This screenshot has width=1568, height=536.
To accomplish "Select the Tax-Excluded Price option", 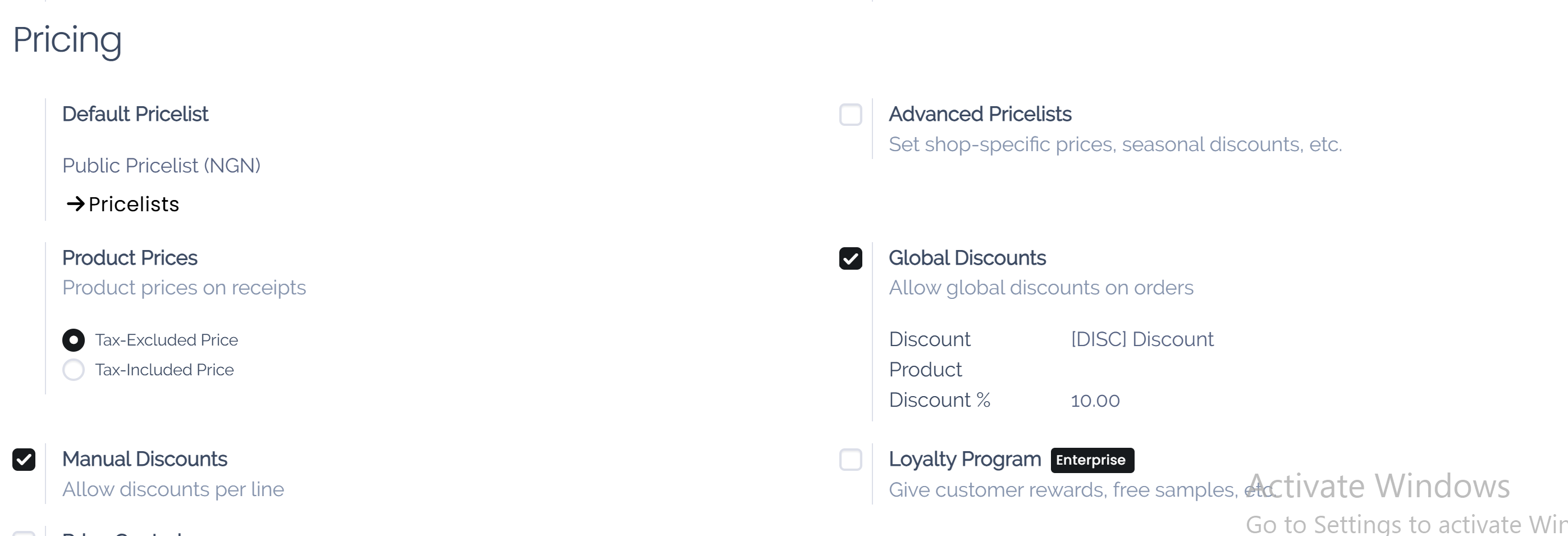I will [74, 340].
